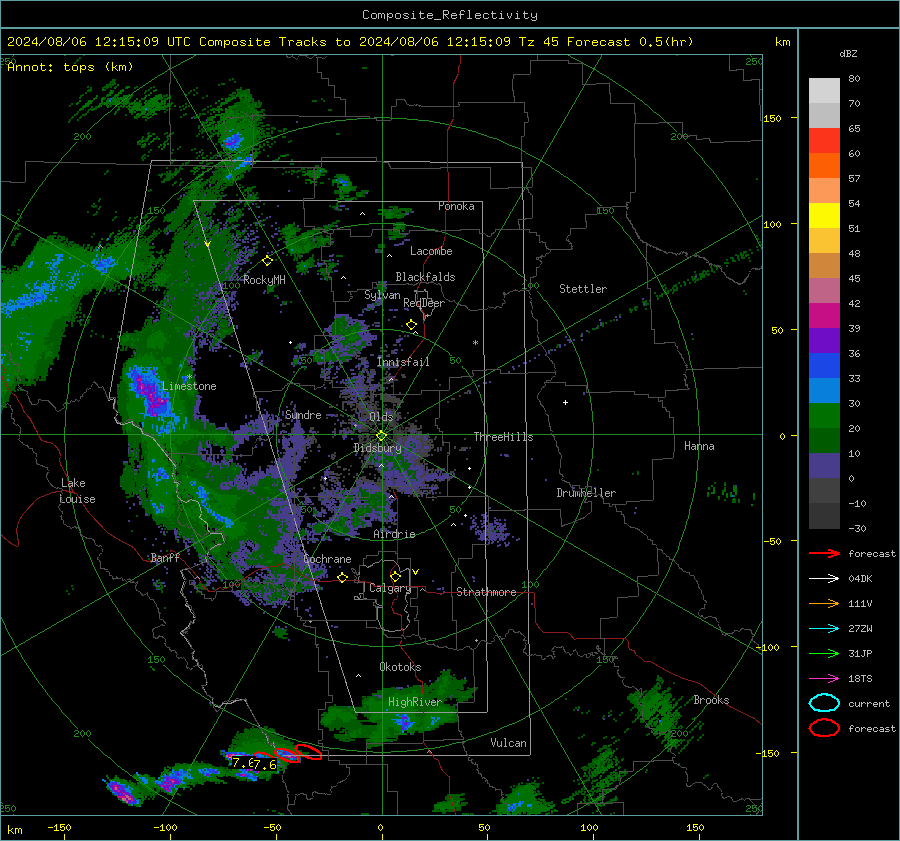Click the yellow diamond marker above Calgary label

click(x=395, y=576)
